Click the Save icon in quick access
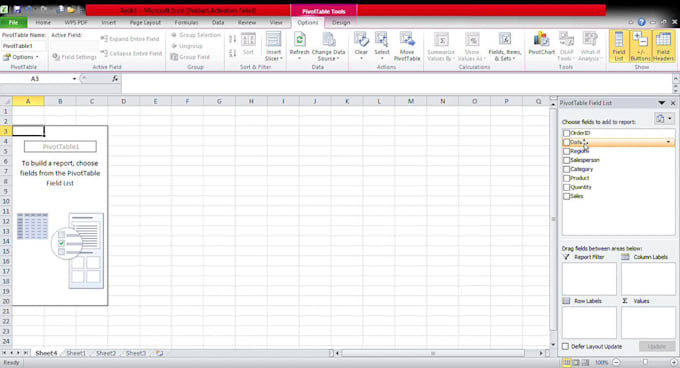Viewport: 680px width, 368px height. tap(17, 9)
